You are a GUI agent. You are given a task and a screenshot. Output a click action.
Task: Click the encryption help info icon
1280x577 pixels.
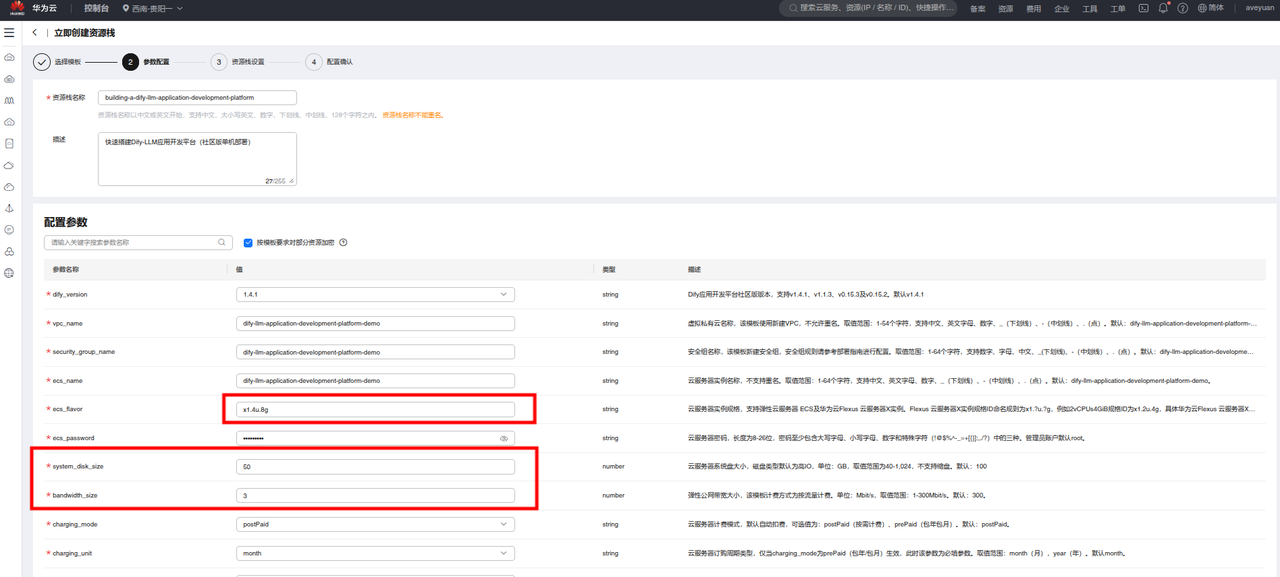coord(343,242)
